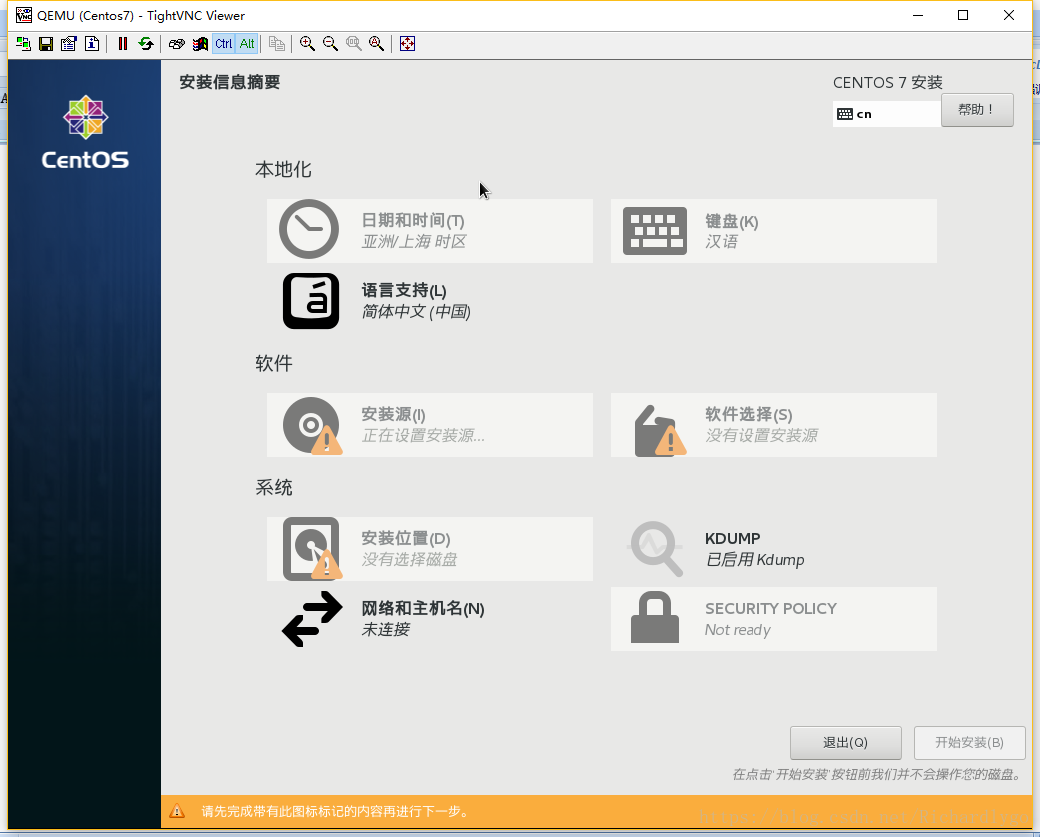1040x837 pixels.
Task: Click the "没有选择磁盘" status text
Action: click(x=409, y=560)
